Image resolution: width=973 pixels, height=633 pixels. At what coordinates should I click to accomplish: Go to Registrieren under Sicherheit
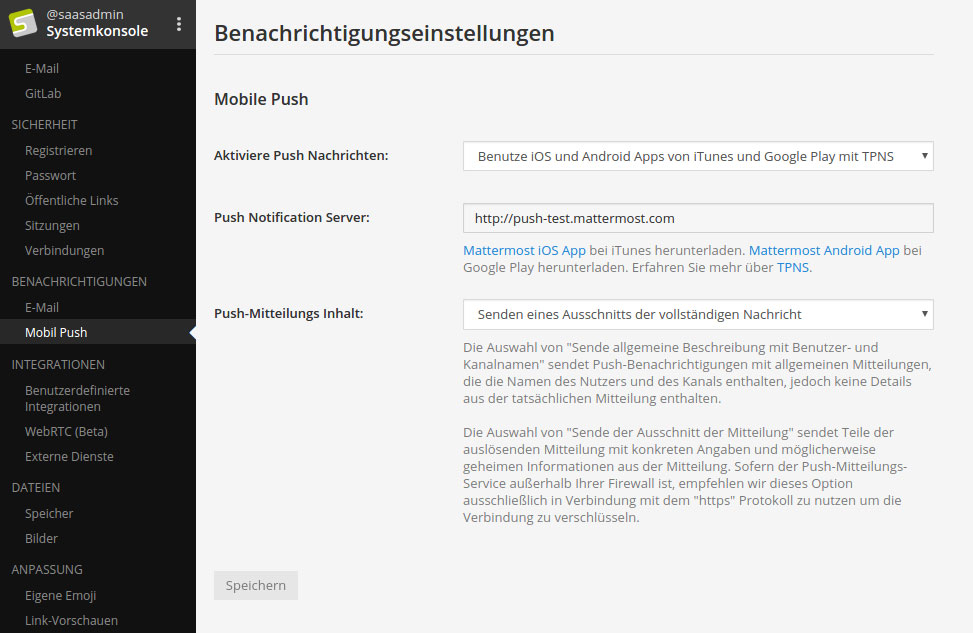pos(58,151)
